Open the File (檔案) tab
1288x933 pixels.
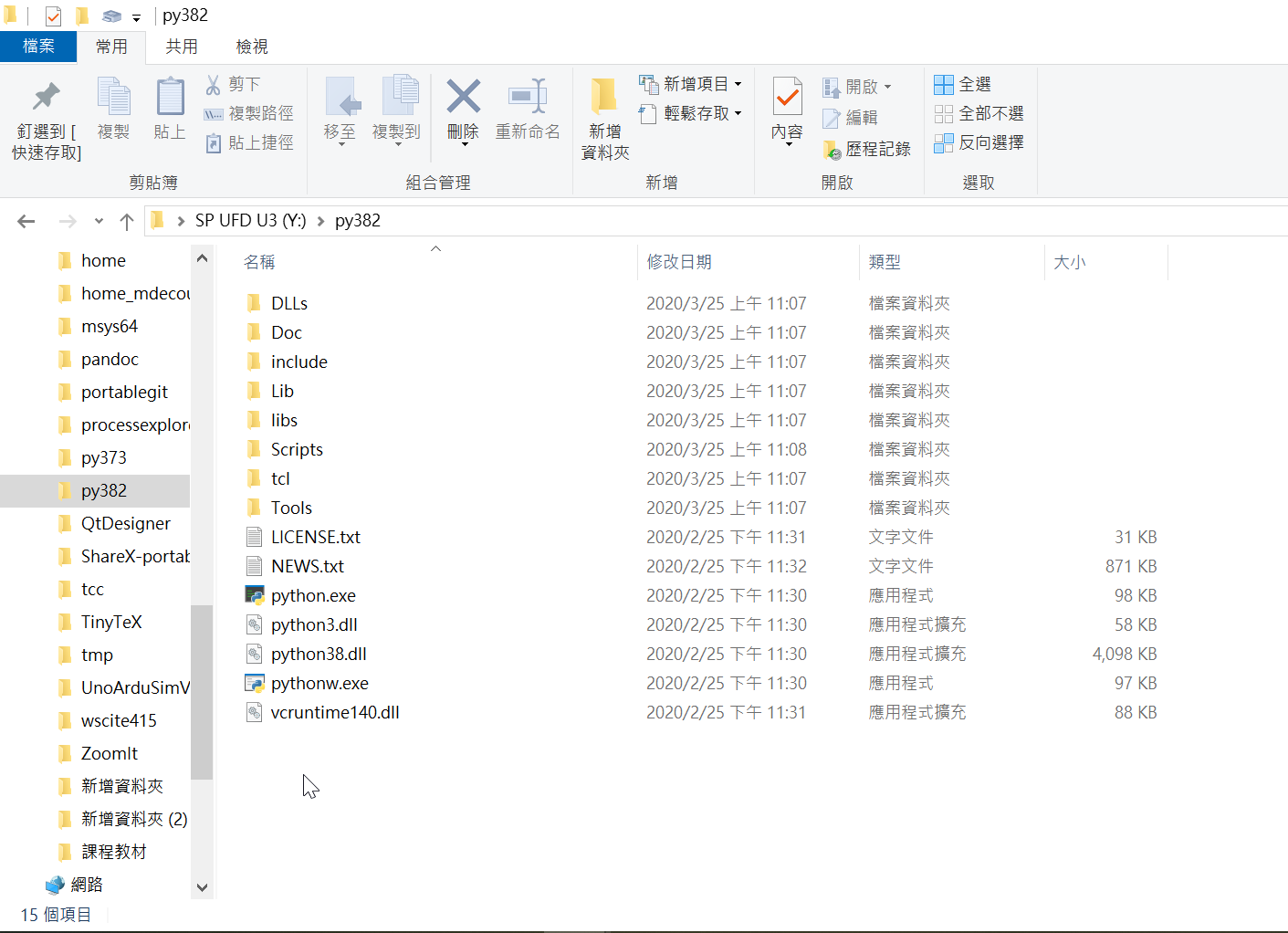click(x=38, y=47)
